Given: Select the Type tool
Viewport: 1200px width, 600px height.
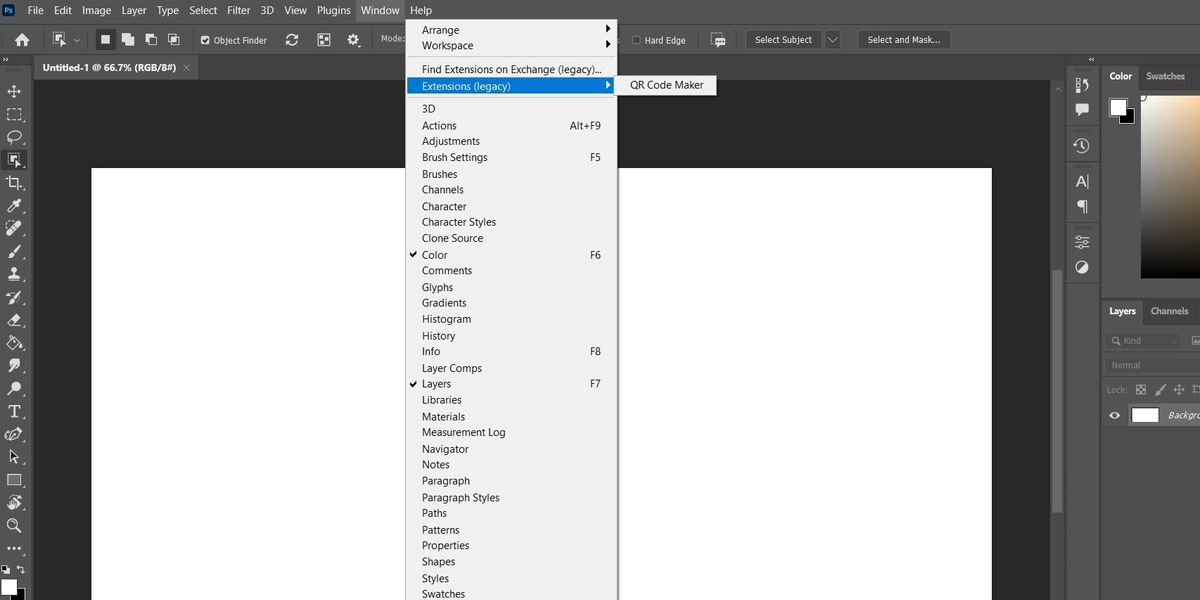Looking at the screenshot, I should (x=14, y=411).
